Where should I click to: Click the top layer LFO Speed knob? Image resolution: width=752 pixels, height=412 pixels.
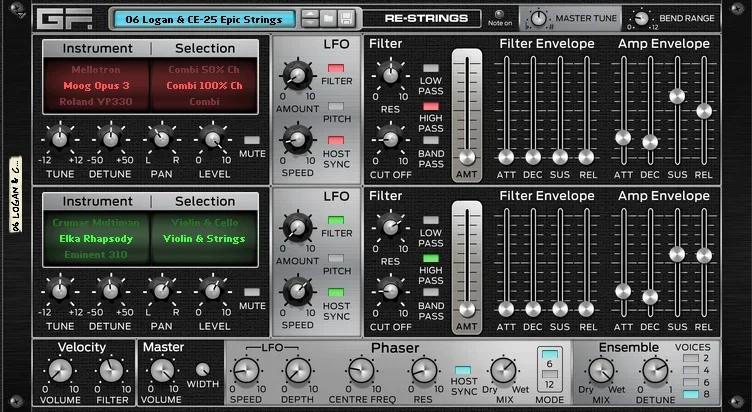coord(297,139)
